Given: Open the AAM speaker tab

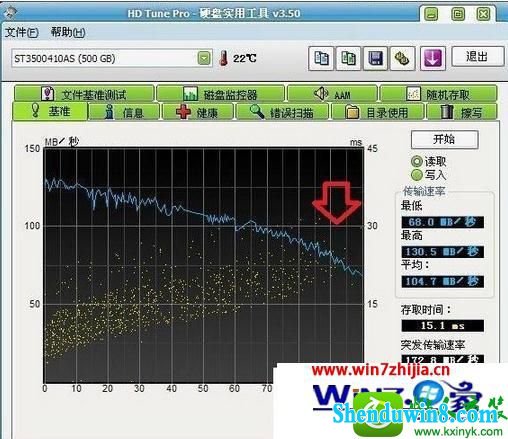Looking at the screenshot, I should click(332, 94).
